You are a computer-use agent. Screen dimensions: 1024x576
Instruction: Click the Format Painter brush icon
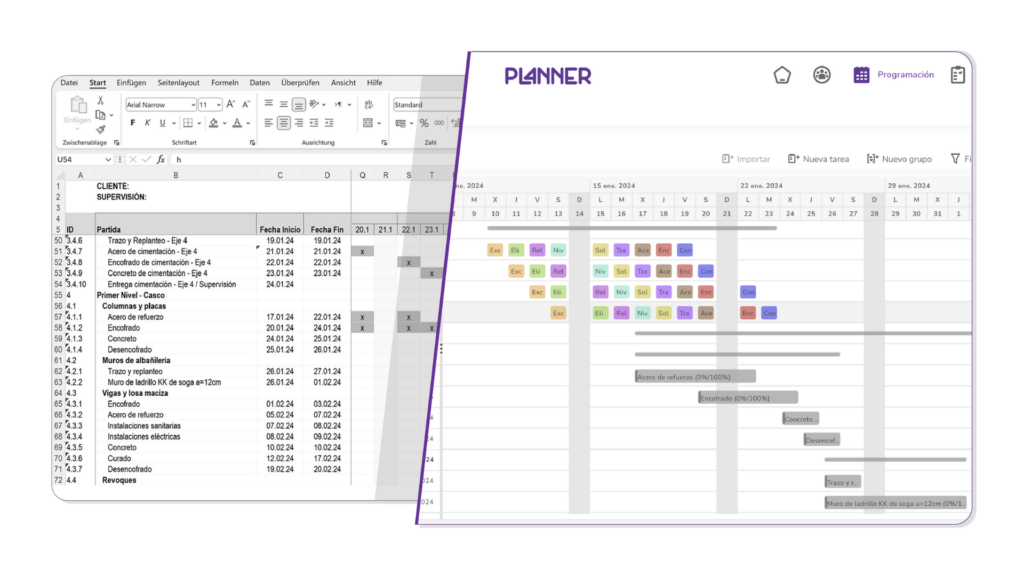(x=101, y=129)
